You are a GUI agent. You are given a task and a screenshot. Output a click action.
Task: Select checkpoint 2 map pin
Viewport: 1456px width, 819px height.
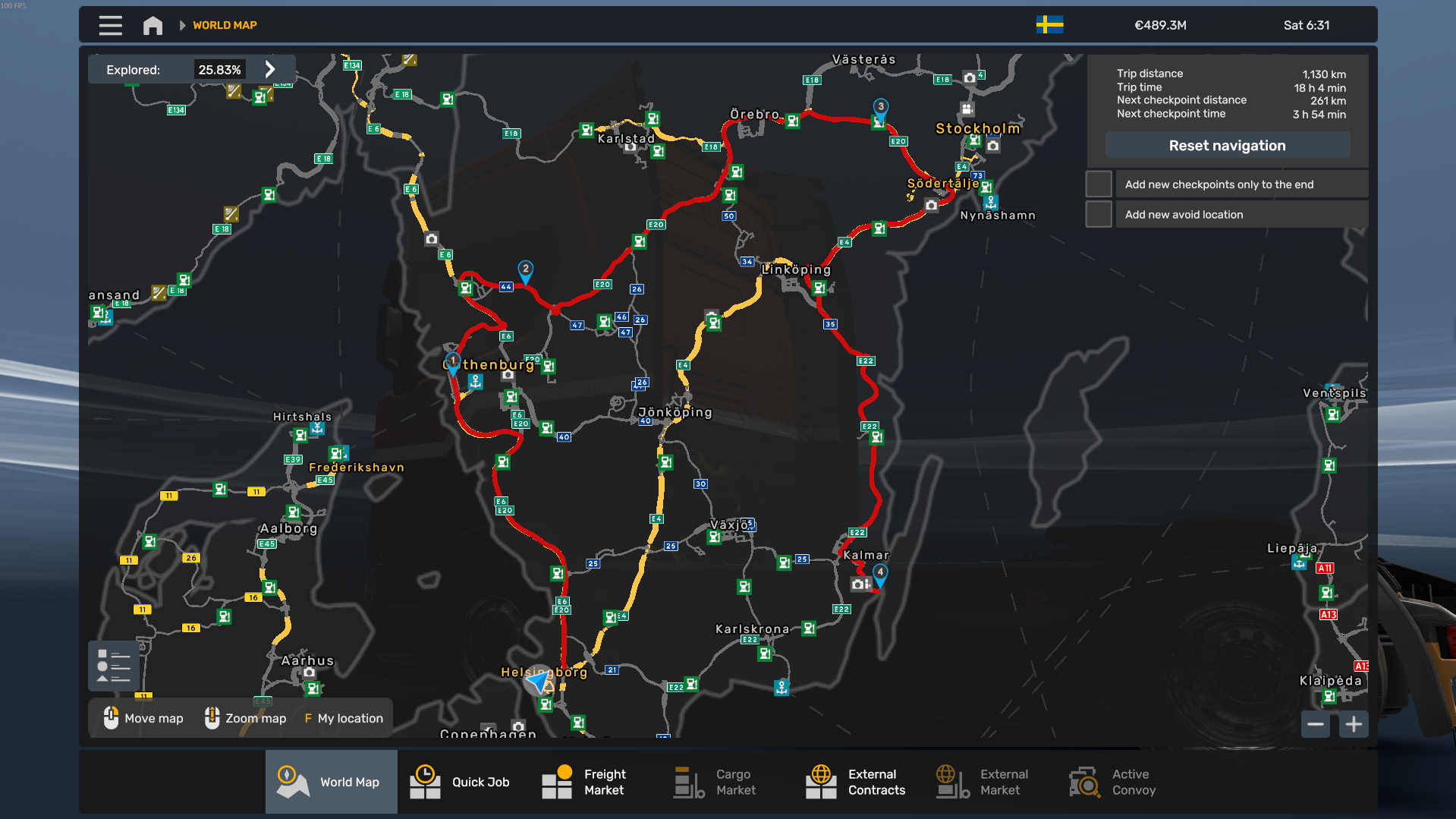click(x=525, y=270)
